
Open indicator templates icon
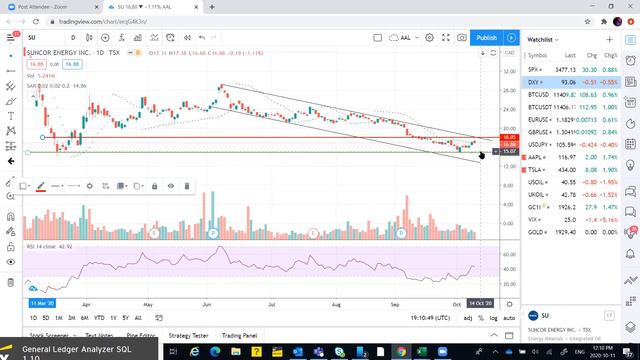click(x=154, y=38)
